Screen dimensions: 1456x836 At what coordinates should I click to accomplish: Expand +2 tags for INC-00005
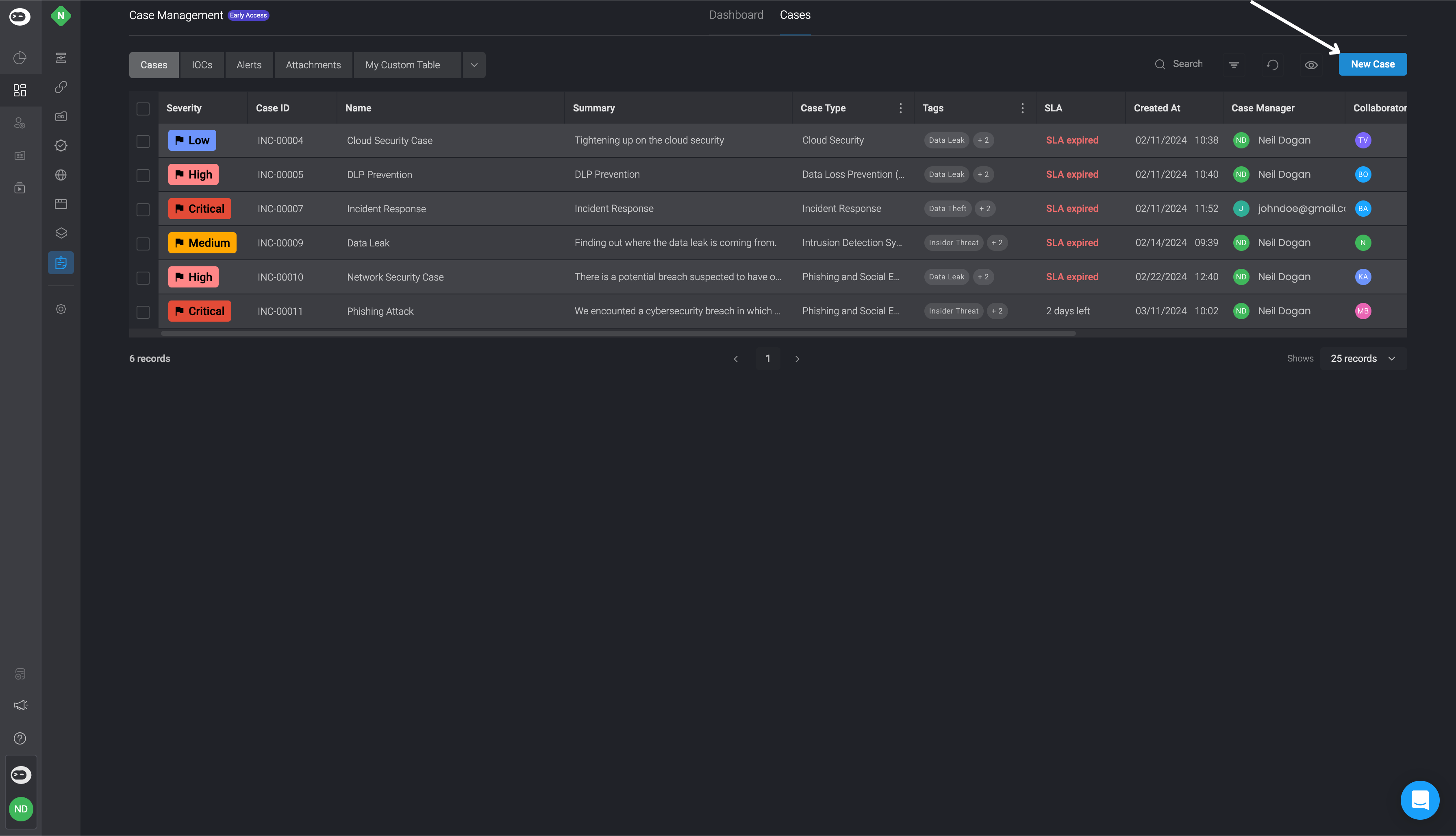(983, 174)
